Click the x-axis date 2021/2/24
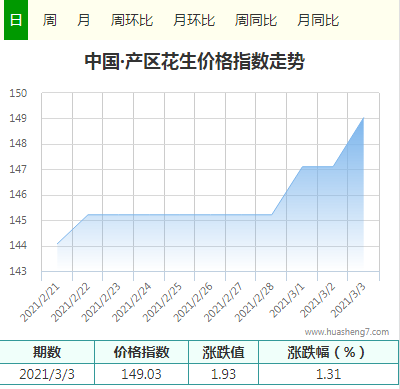Viewport: 400px width, 389px height. tap(132, 303)
